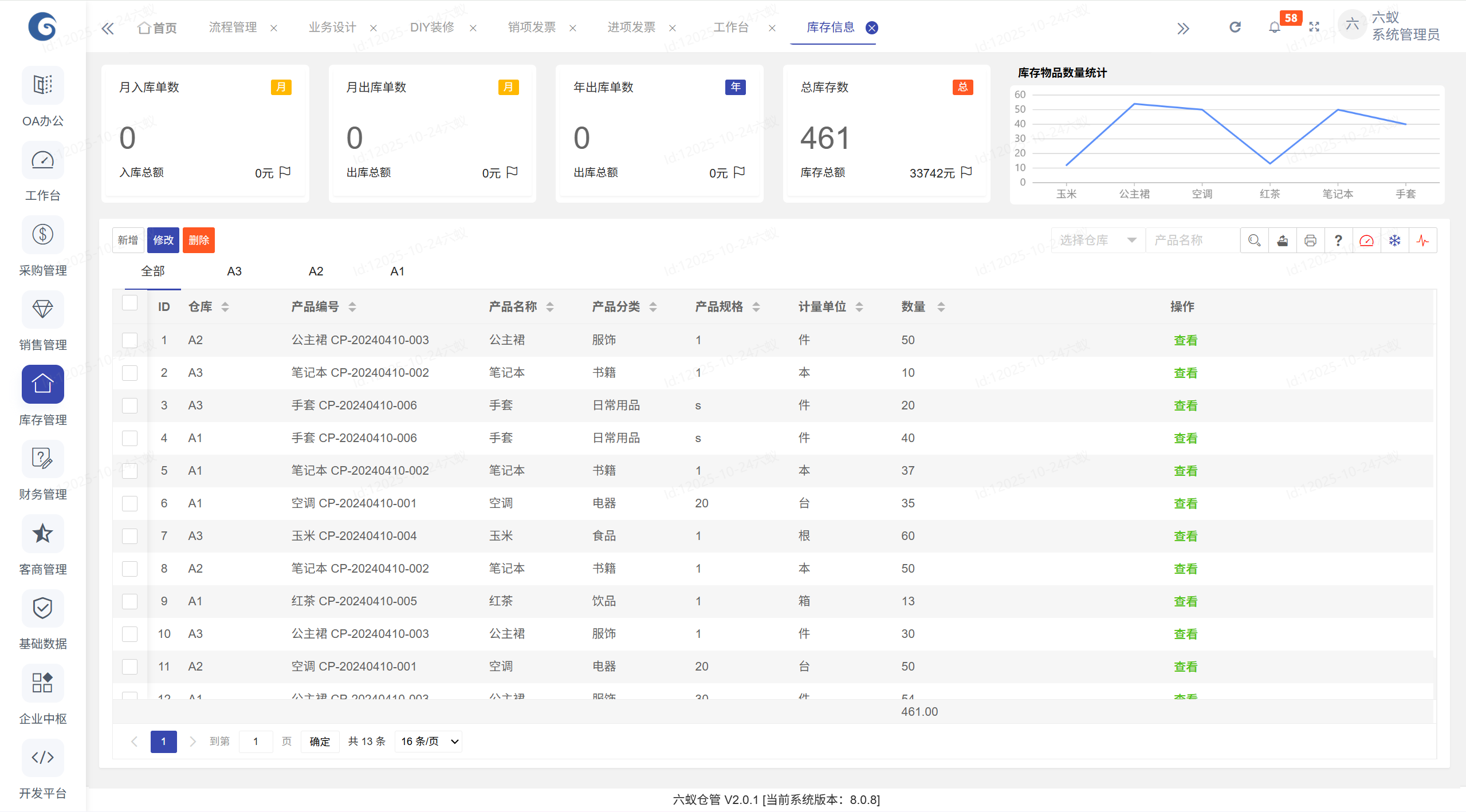
Task: Click the refresh icon in top bar
Action: (1235, 27)
